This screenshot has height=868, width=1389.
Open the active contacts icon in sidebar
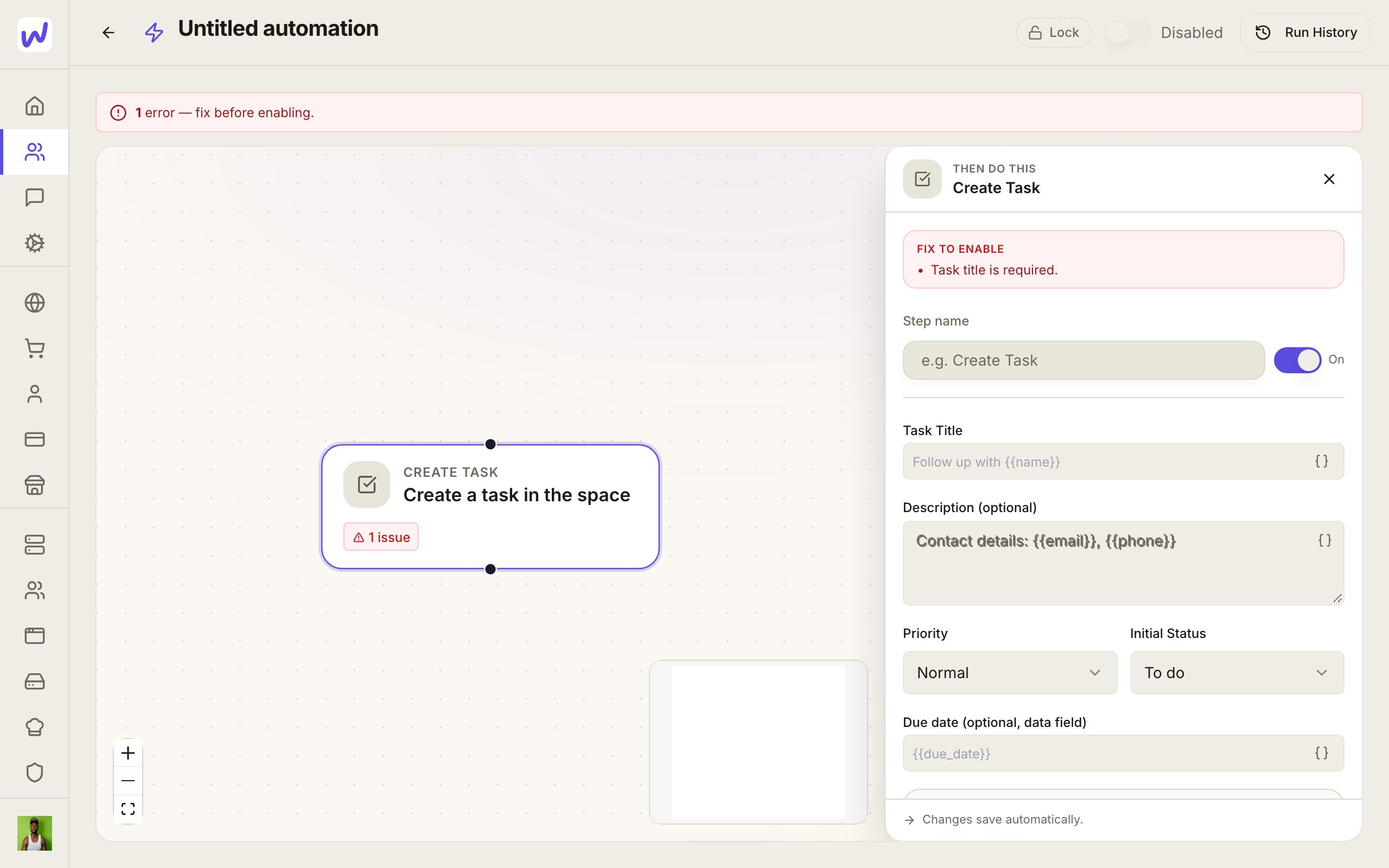click(x=34, y=151)
